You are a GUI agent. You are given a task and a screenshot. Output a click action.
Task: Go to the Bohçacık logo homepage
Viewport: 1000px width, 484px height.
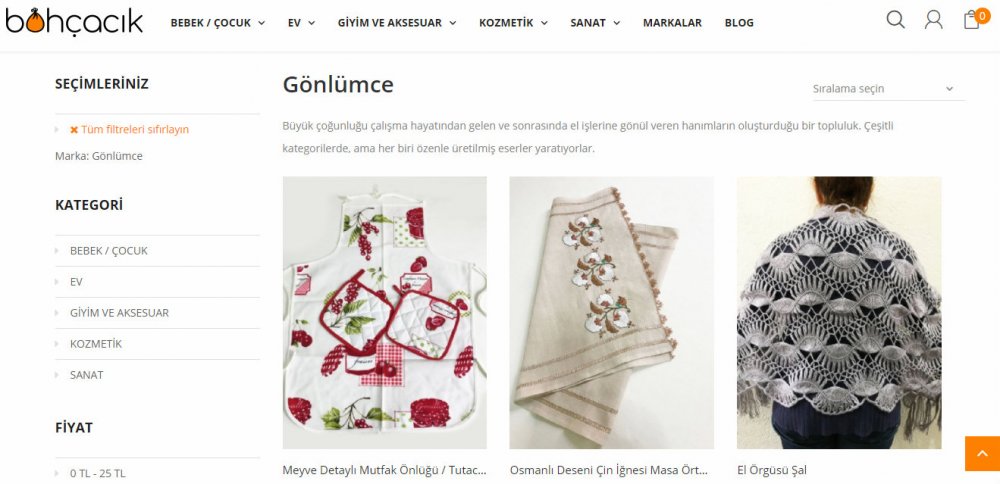tap(74, 22)
